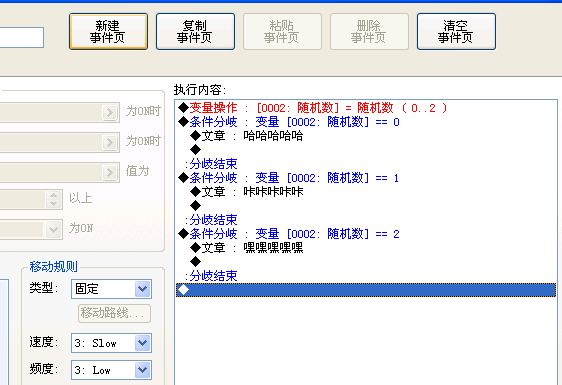Click the 移动路线... button
The height and width of the screenshot is (385, 562).
pyautogui.click(x=114, y=313)
